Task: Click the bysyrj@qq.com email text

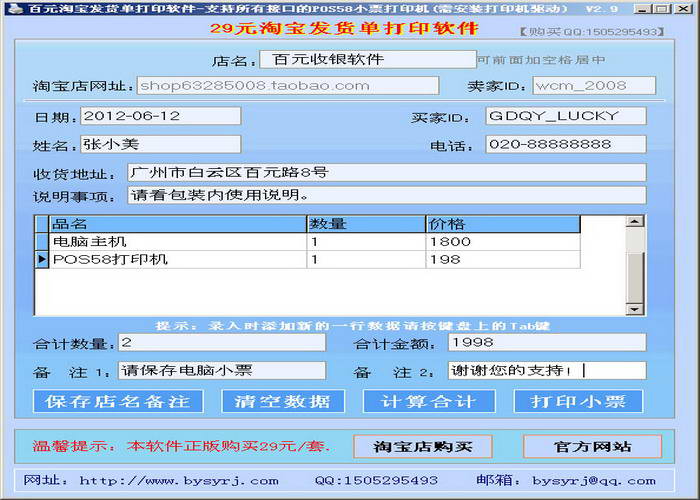Action: pyautogui.click(x=594, y=481)
